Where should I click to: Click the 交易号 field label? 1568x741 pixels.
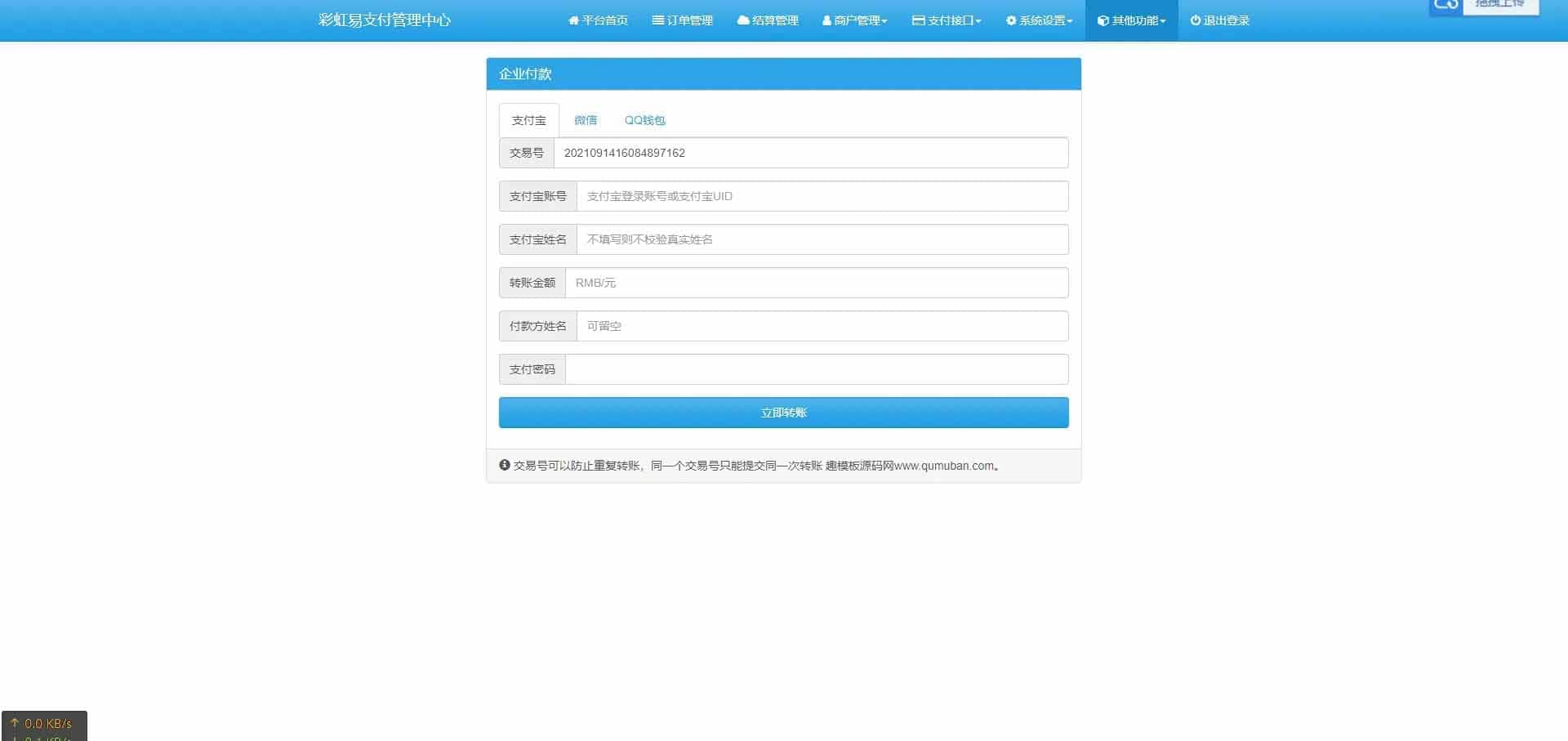click(527, 153)
